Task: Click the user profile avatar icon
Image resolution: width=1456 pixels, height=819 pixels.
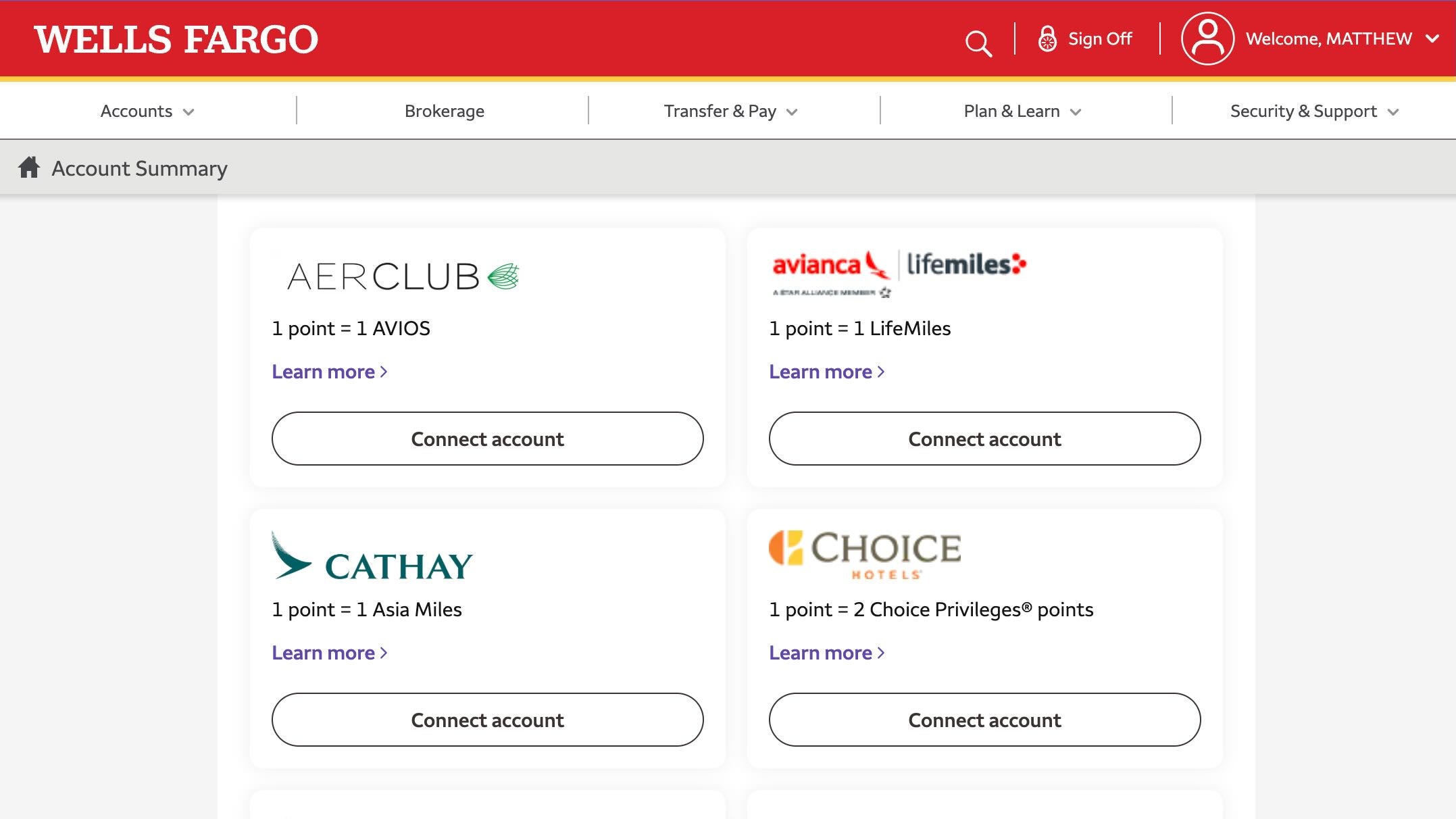Action: (x=1207, y=39)
